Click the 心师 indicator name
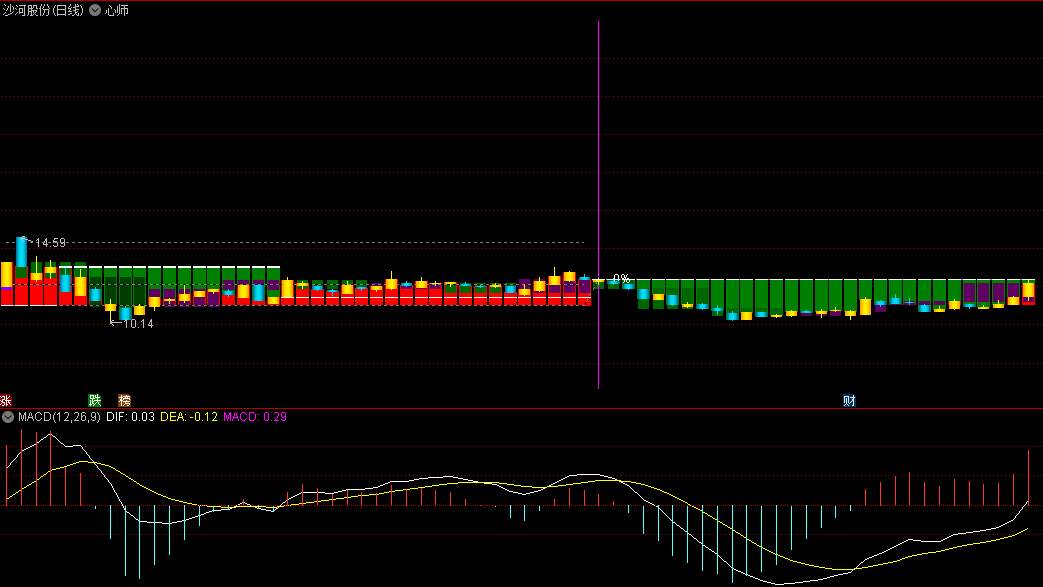Screen dimensions: 1043x587 tap(117, 10)
